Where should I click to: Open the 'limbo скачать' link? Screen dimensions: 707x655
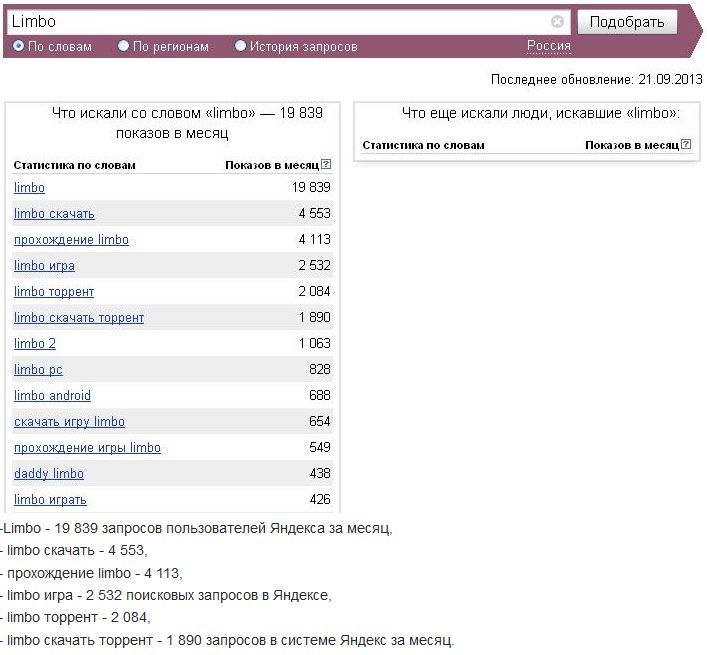54,214
